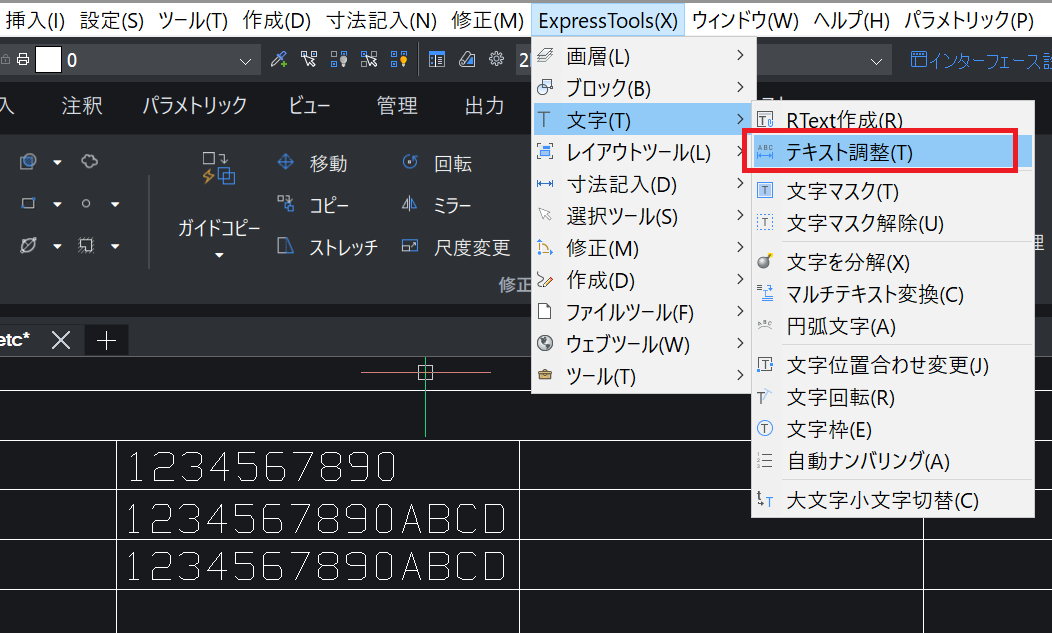This screenshot has width=1052, height=633.
Task: Click the design center ruler icon
Action: 467,60
